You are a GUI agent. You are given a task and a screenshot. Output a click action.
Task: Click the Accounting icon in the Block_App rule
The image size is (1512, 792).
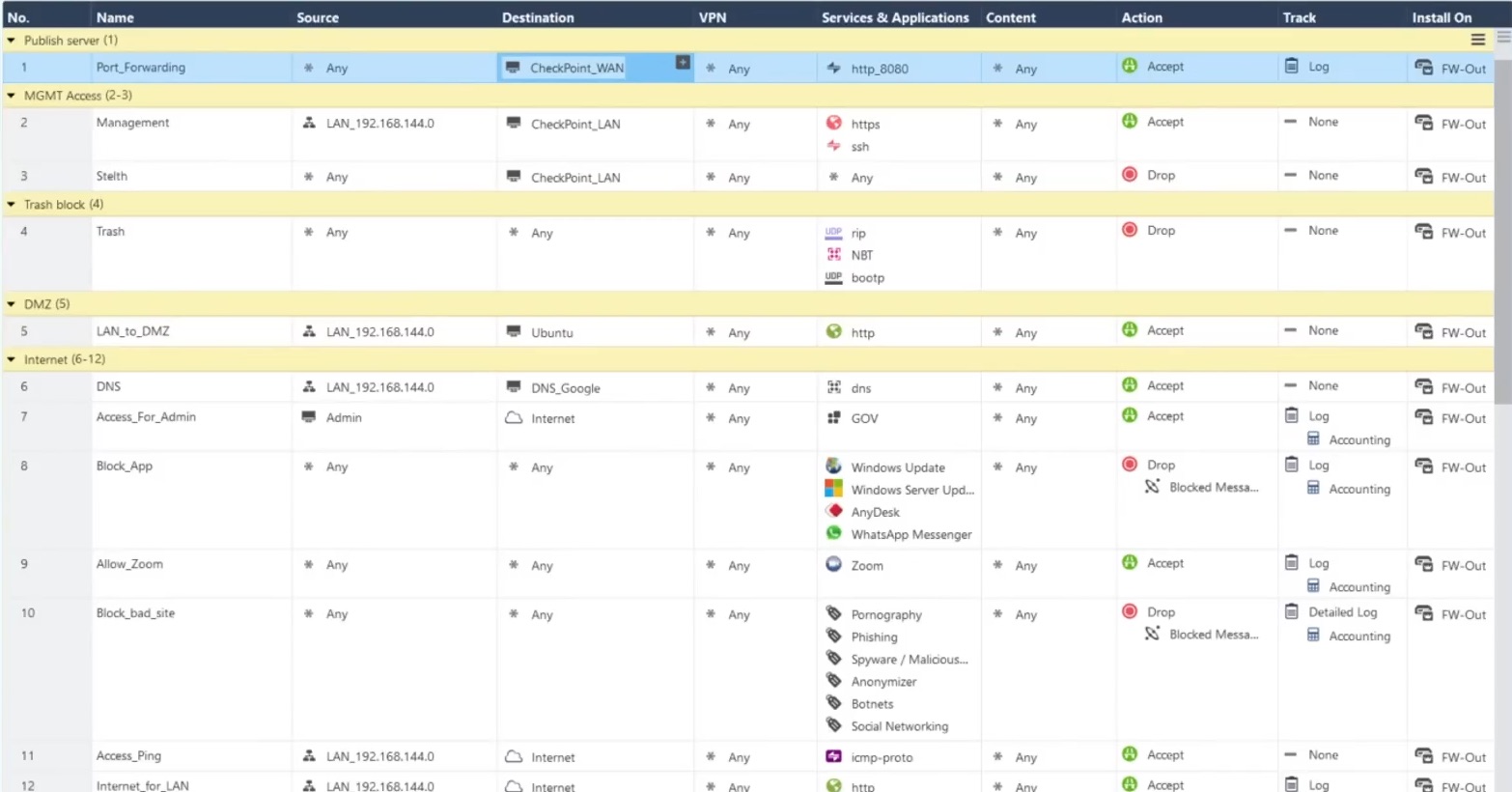coord(1313,488)
